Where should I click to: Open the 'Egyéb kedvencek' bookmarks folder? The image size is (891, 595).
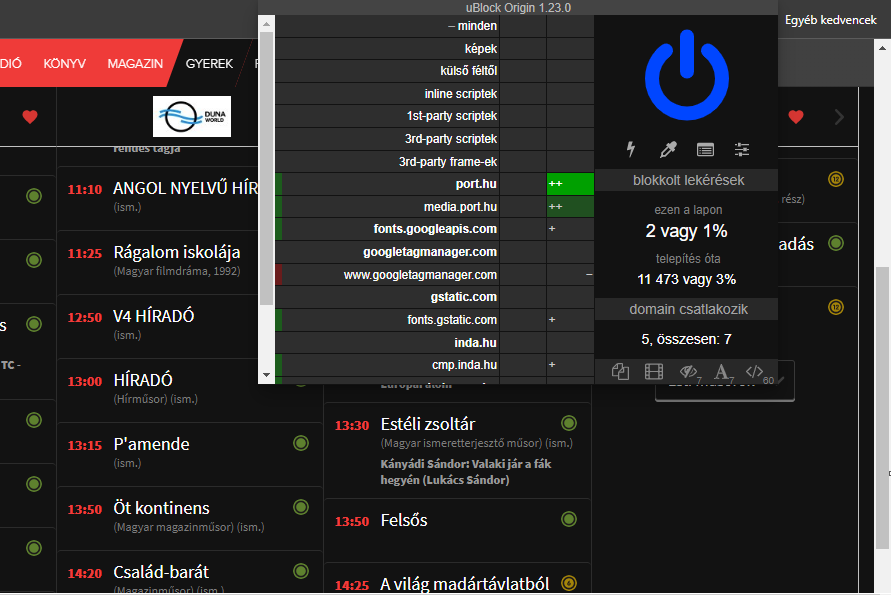pyautogui.click(x=830, y=20)
